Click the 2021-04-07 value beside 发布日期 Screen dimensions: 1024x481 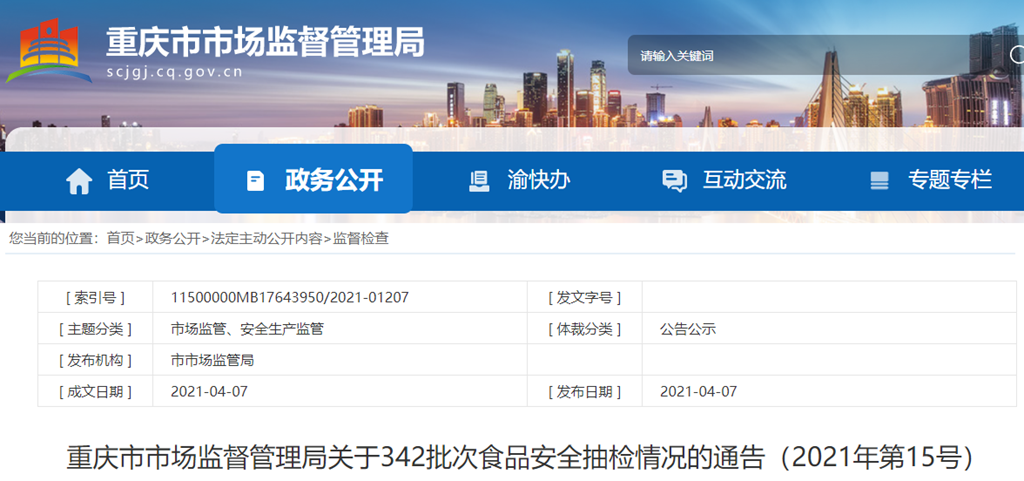(698, 392)
